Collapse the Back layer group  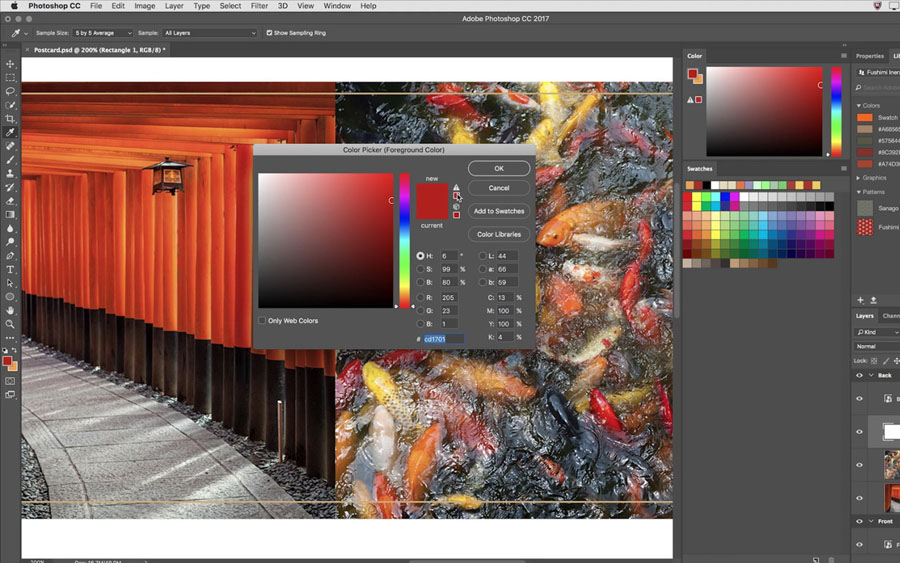[x=871, y=375]
